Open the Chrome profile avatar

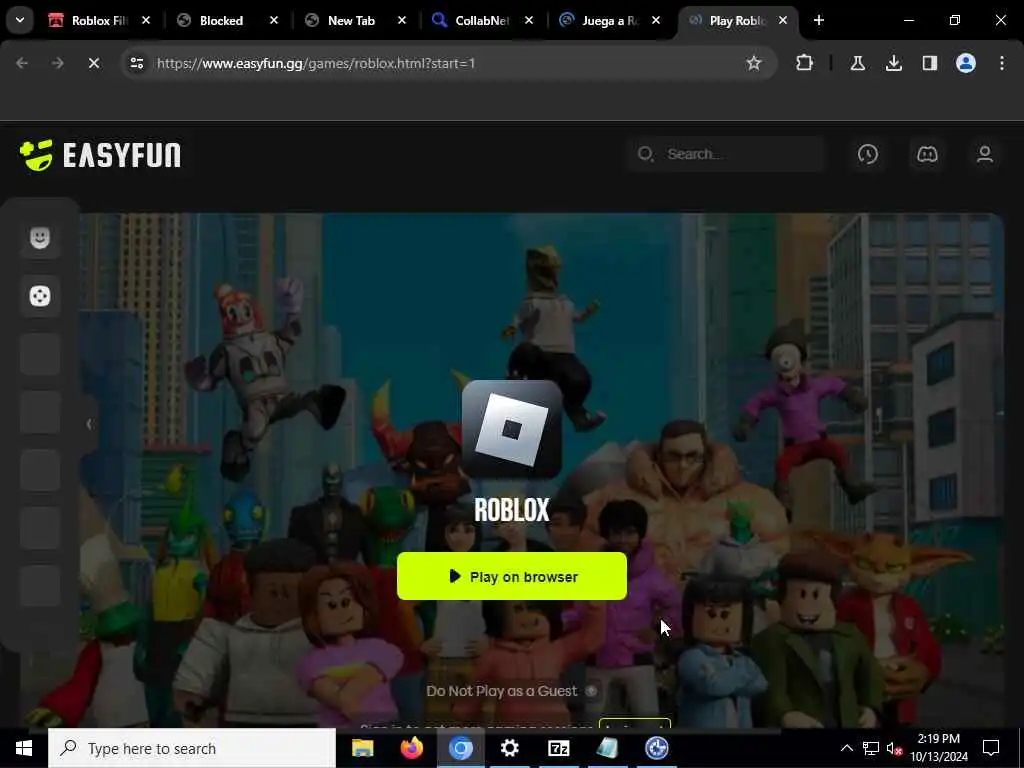[x=966, y=63]
